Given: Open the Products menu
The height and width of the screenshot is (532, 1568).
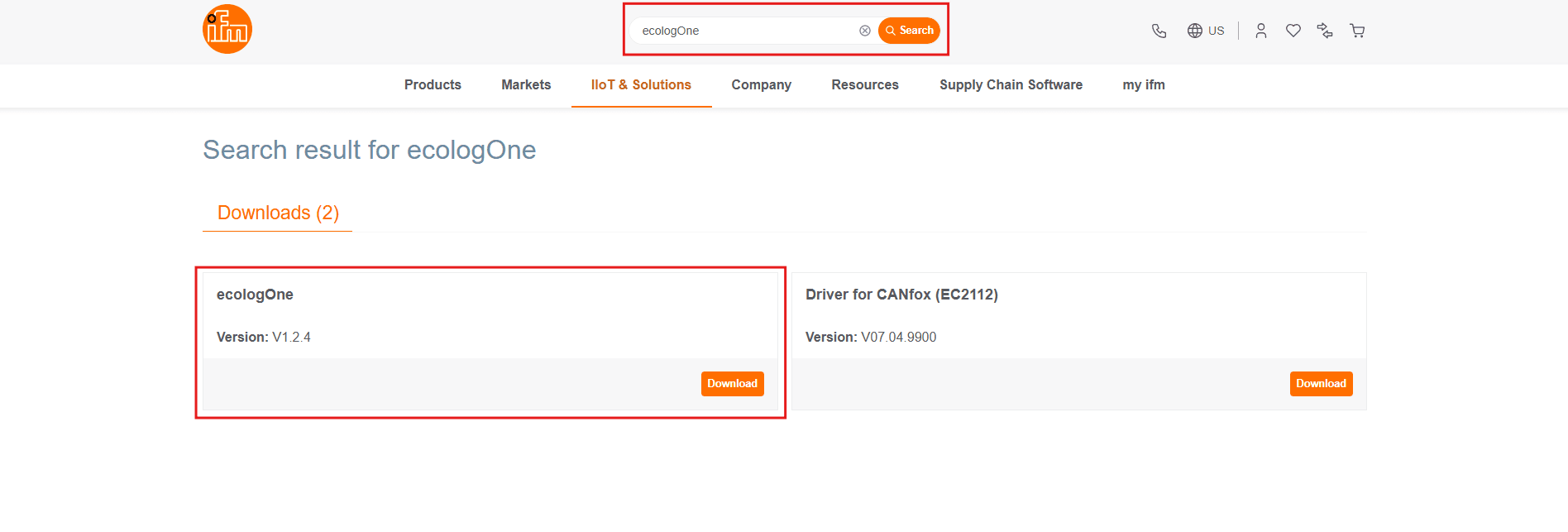Looking at the screenshot, I should [433, 85].
